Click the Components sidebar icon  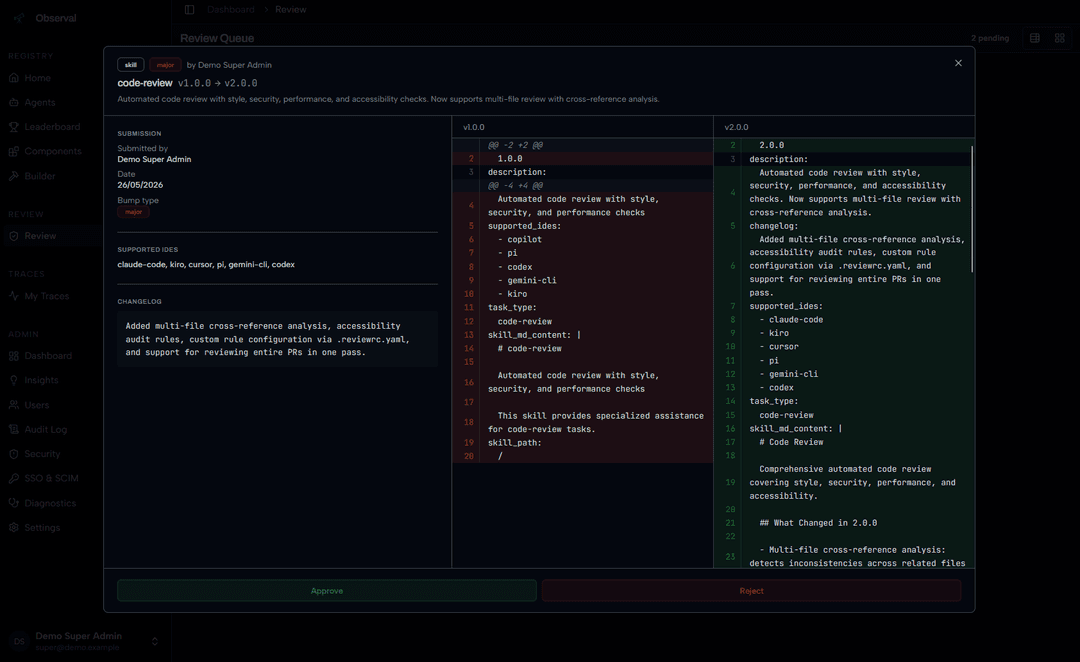click(14, 151)
